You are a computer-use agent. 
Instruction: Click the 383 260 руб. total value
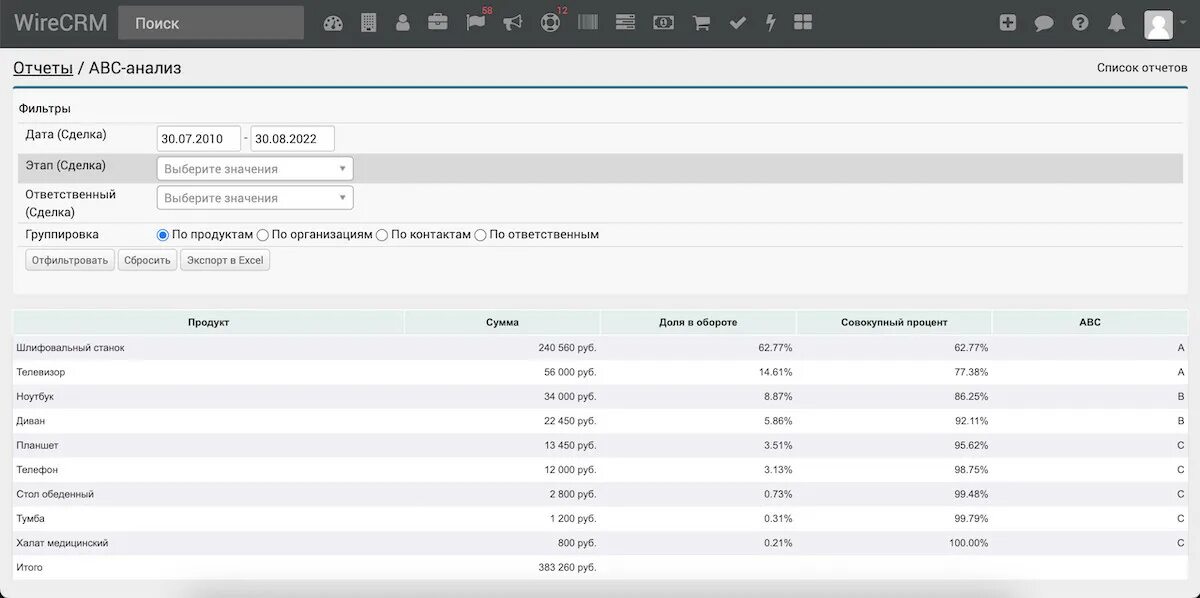(567, 567)
